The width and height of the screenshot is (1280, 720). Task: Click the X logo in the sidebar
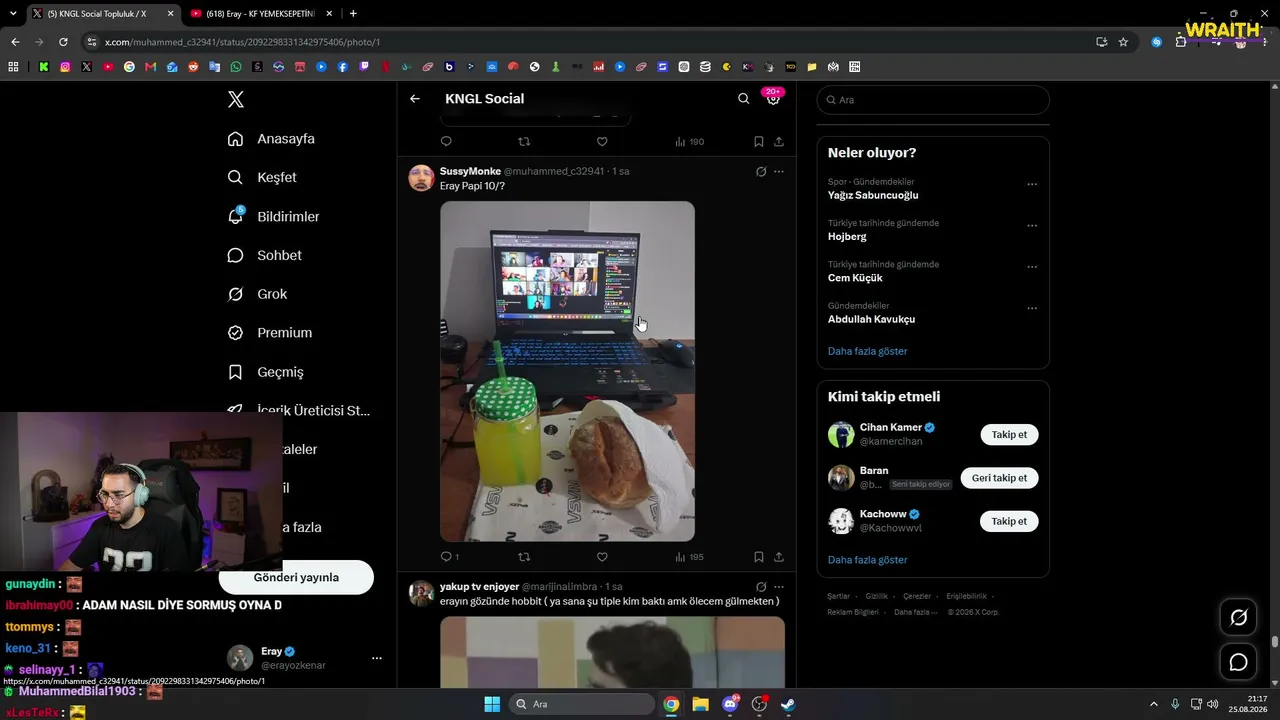coord(235,99)
